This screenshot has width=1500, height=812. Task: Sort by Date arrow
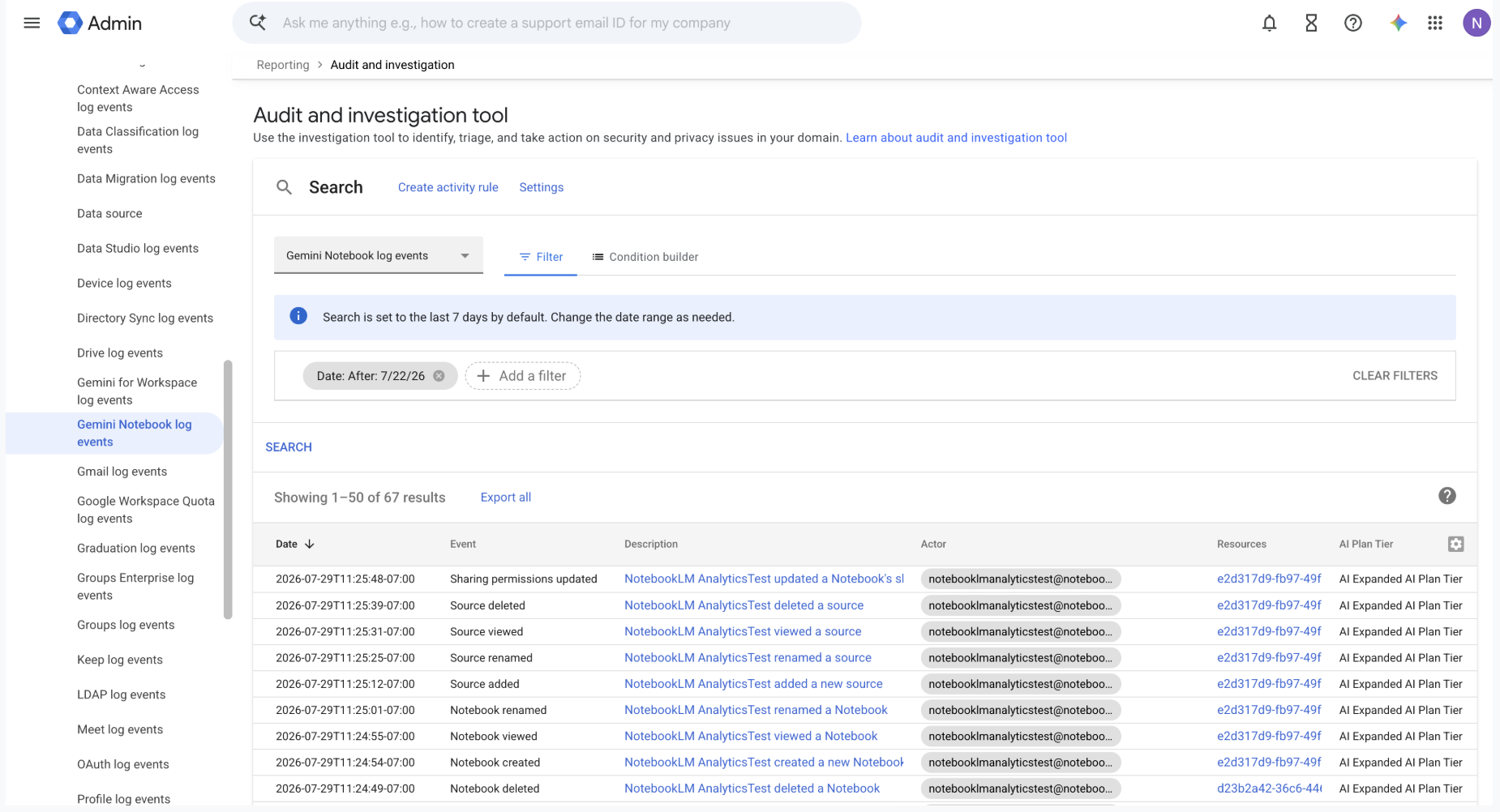(x=310, y=544)
